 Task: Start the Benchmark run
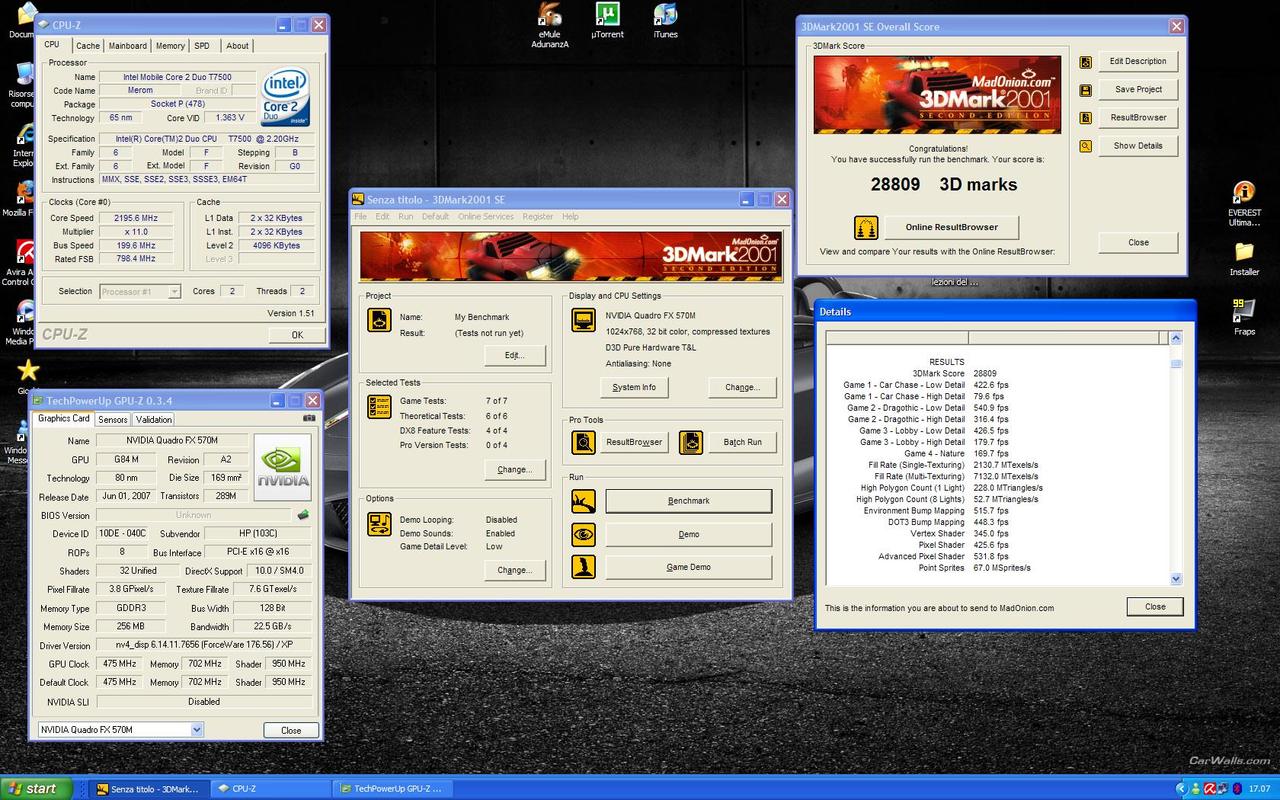[x=689, y=501]
